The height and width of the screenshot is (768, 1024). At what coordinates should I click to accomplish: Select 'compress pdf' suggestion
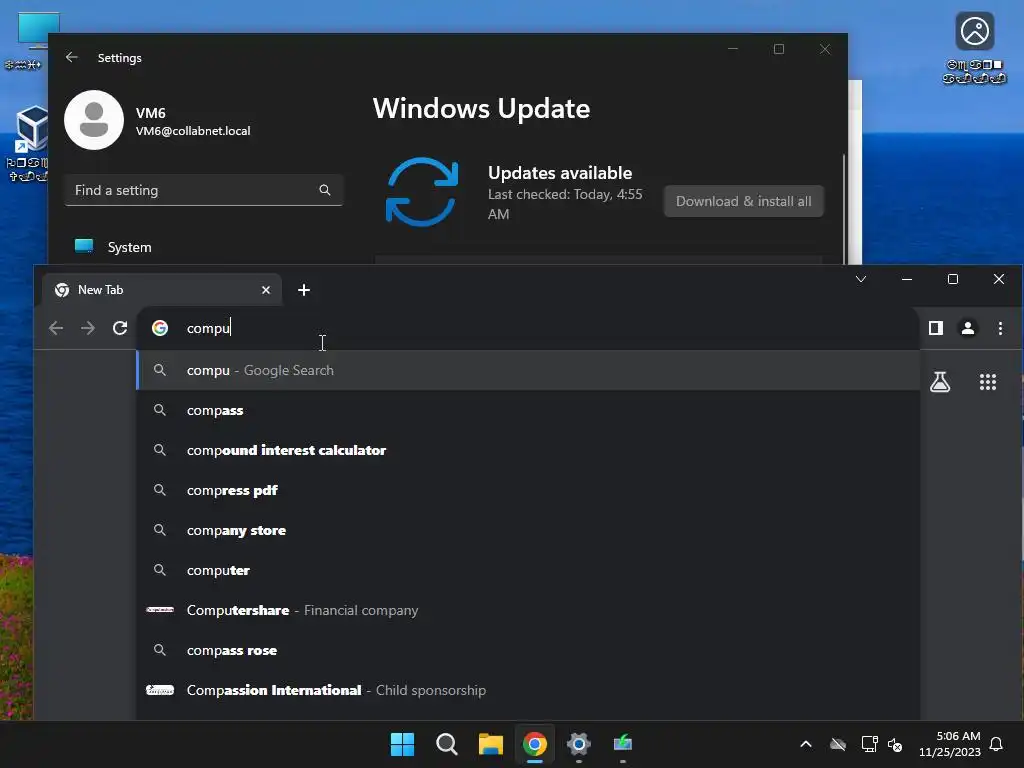point(528,490)
